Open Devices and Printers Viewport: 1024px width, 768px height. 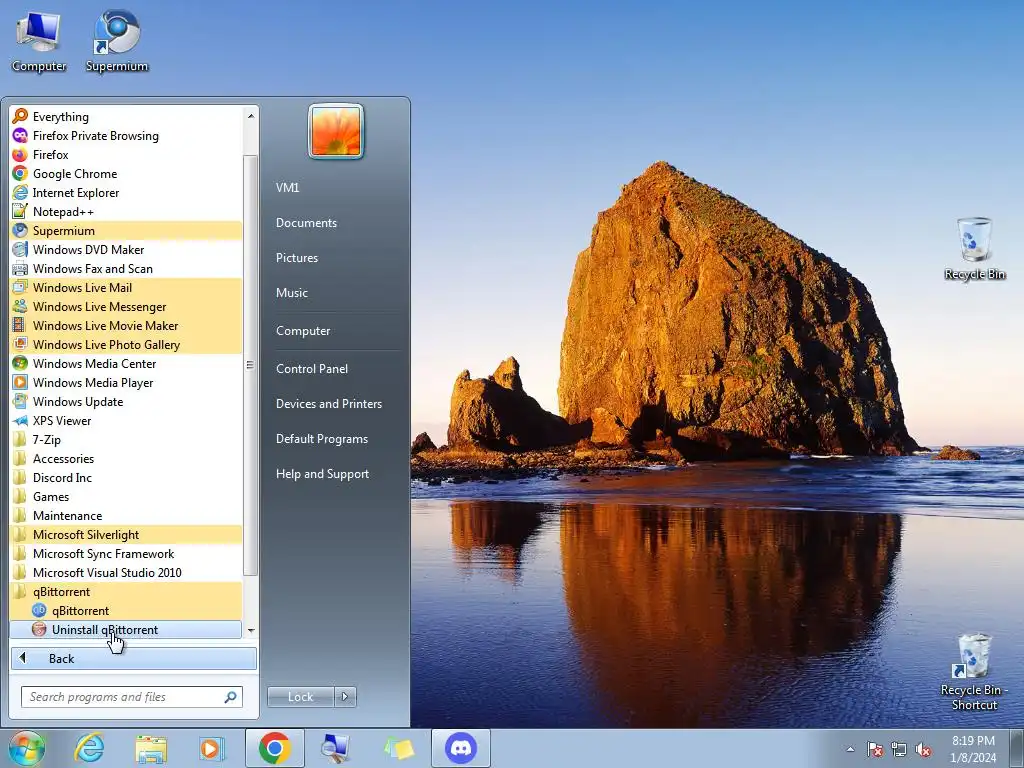pyautogui.click(x=328, y=404)
